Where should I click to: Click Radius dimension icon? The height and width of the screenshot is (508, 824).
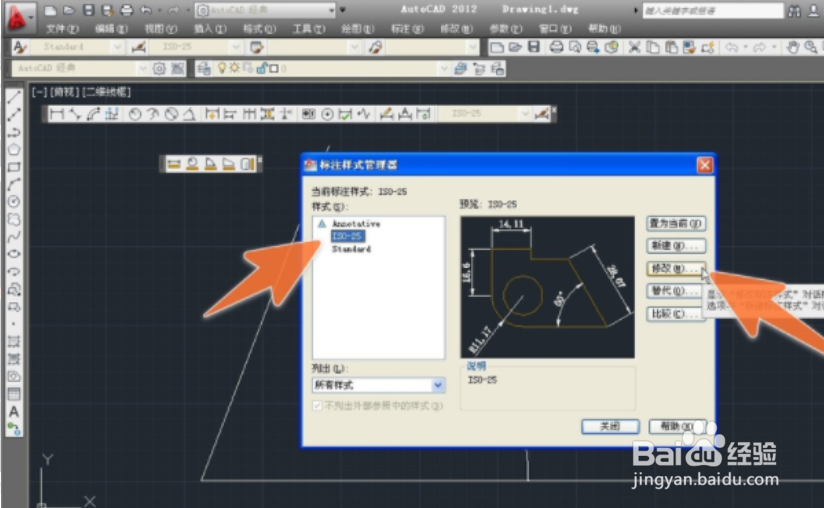pyautogui.click(x=135, y=113)
